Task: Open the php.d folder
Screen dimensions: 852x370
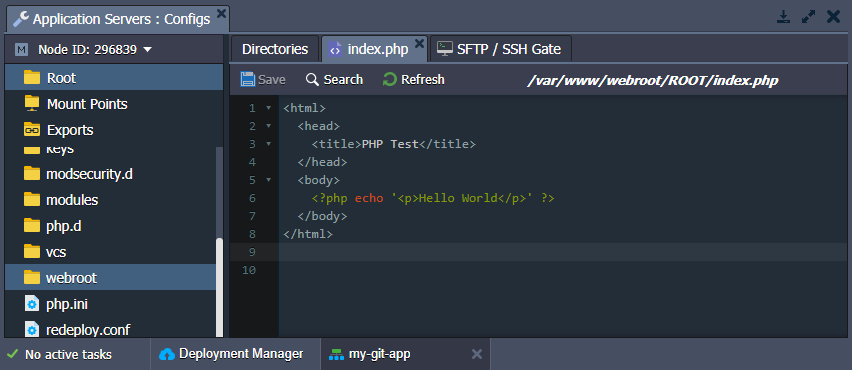Action: (x=111, y=226)
